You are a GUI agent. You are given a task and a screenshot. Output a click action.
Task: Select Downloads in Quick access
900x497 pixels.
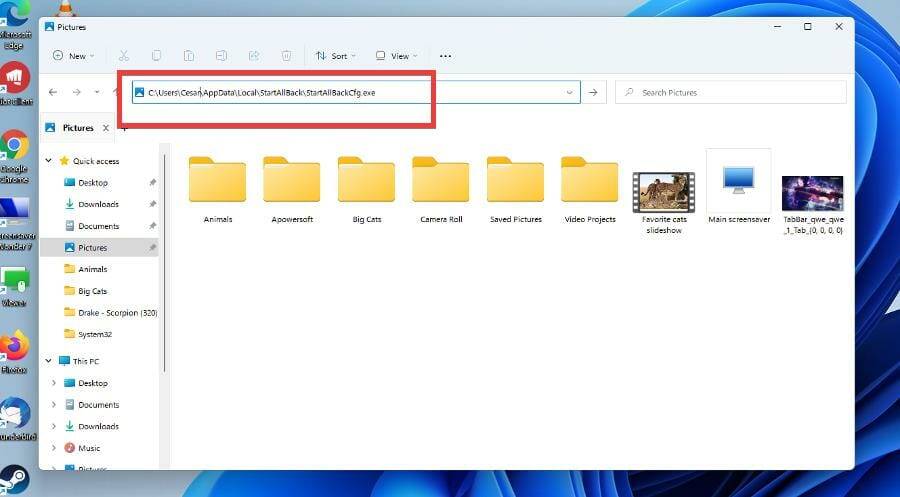(99, 204)
